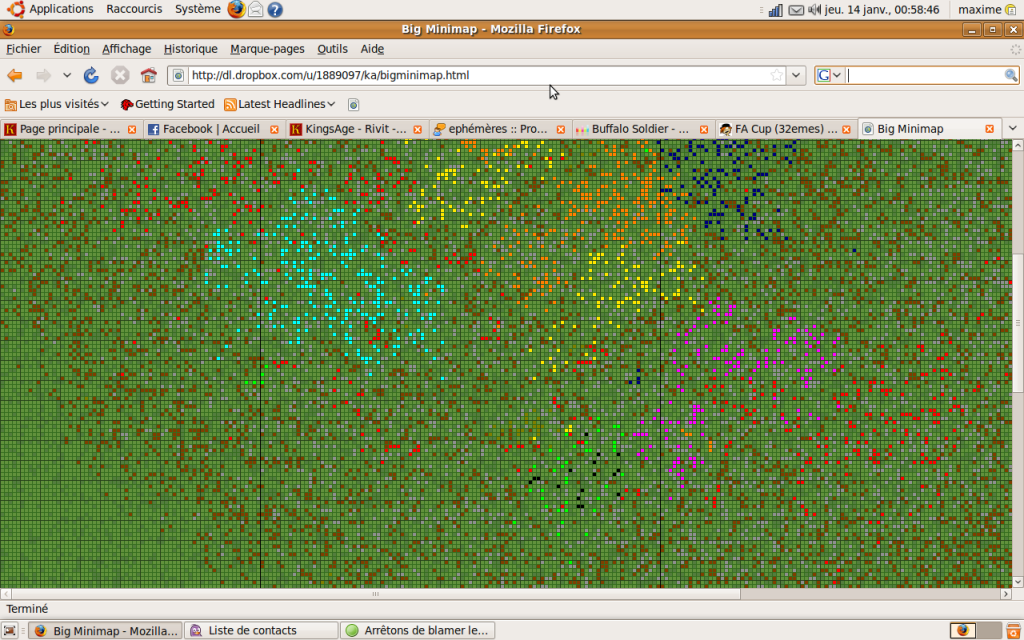
Task: Close the ephémères tab
Action: click(x=560, y=129)
